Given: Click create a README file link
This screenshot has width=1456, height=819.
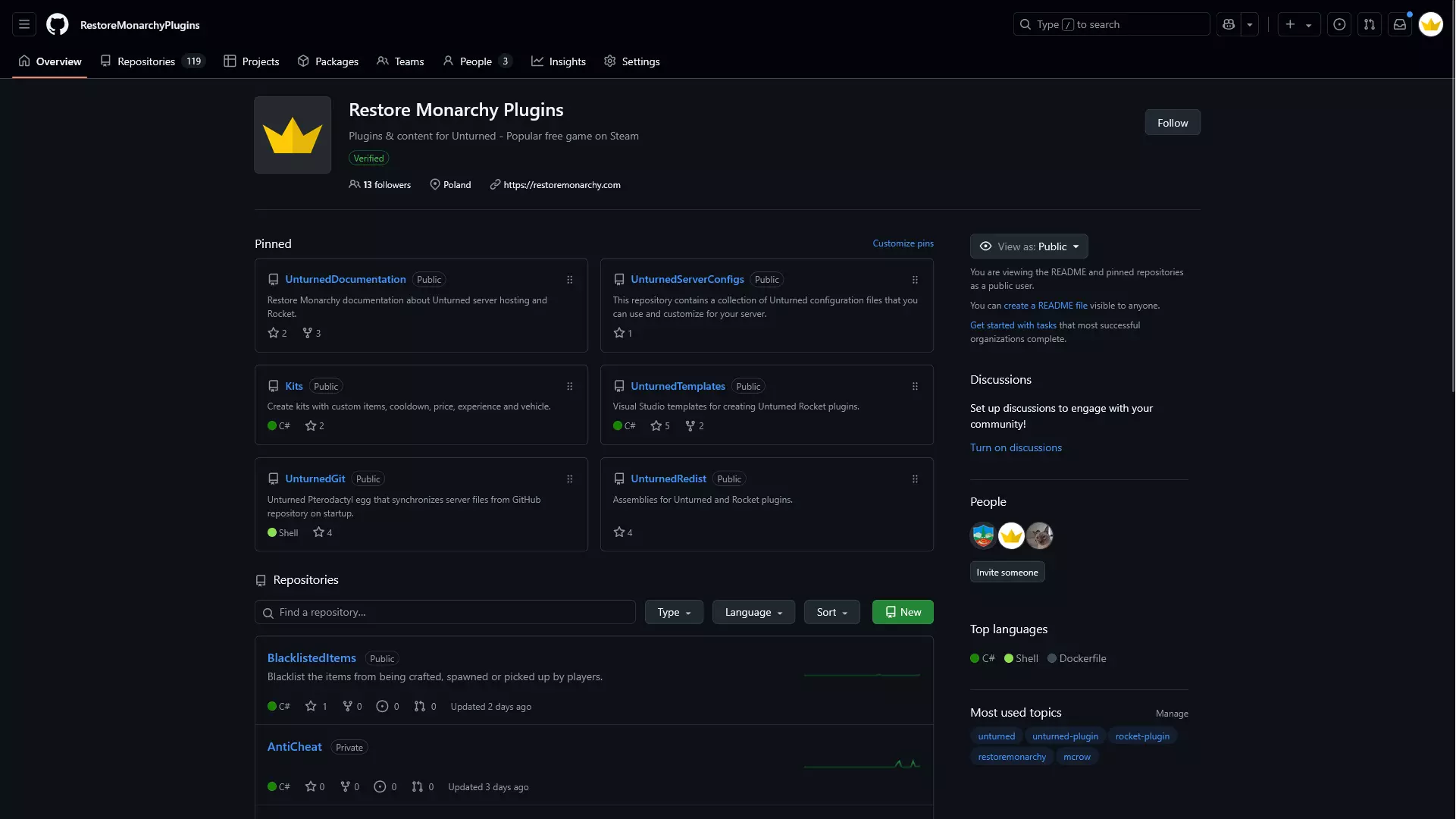Looking at the screenshot, I should (x=1045, y=306).
